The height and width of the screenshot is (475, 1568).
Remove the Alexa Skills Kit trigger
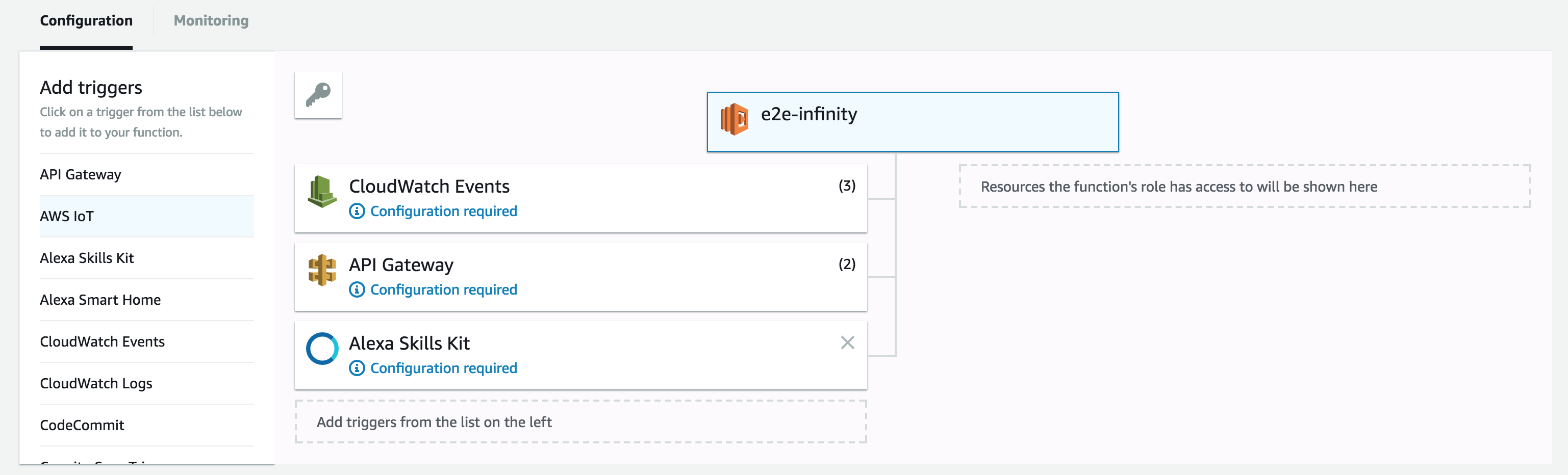pos(847,342)
